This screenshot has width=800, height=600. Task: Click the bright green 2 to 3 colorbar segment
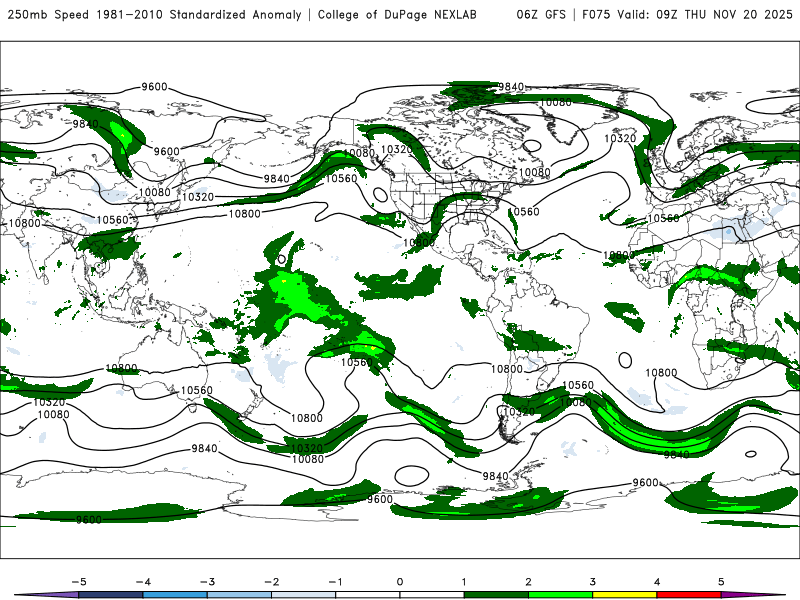[x=560, y=595]
